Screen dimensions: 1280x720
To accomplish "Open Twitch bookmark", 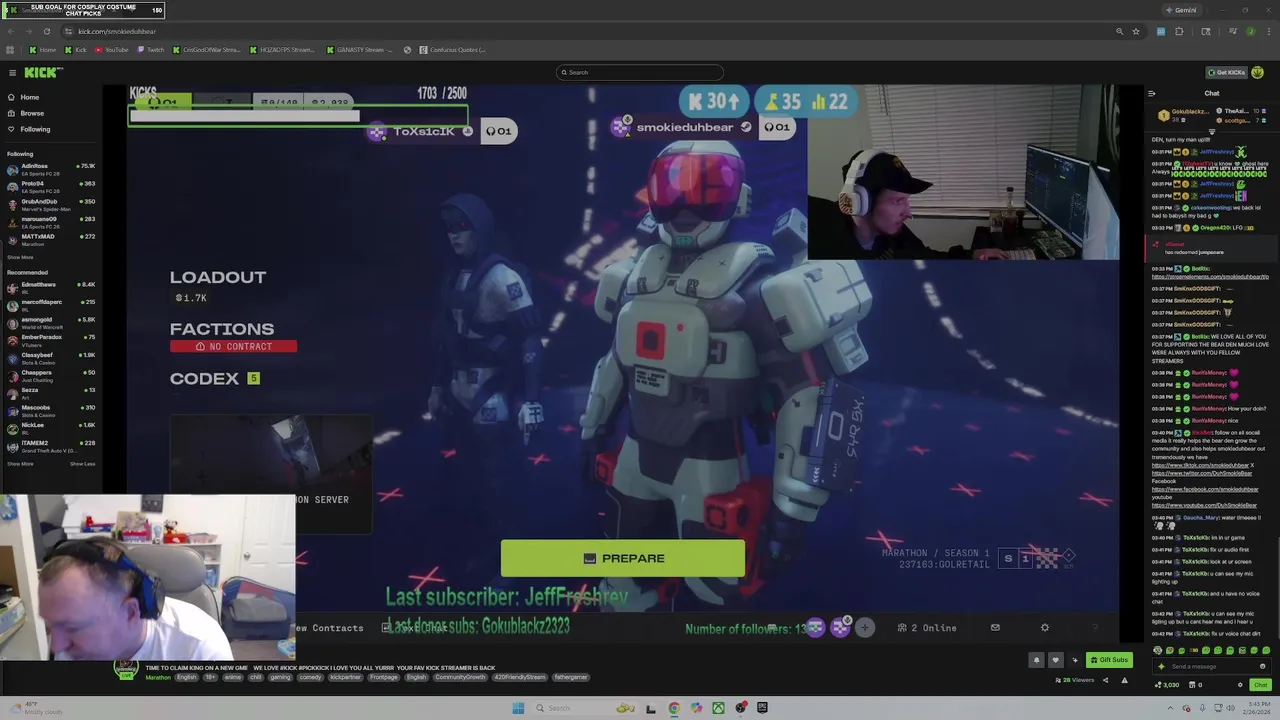I will [x=151, y=49].
